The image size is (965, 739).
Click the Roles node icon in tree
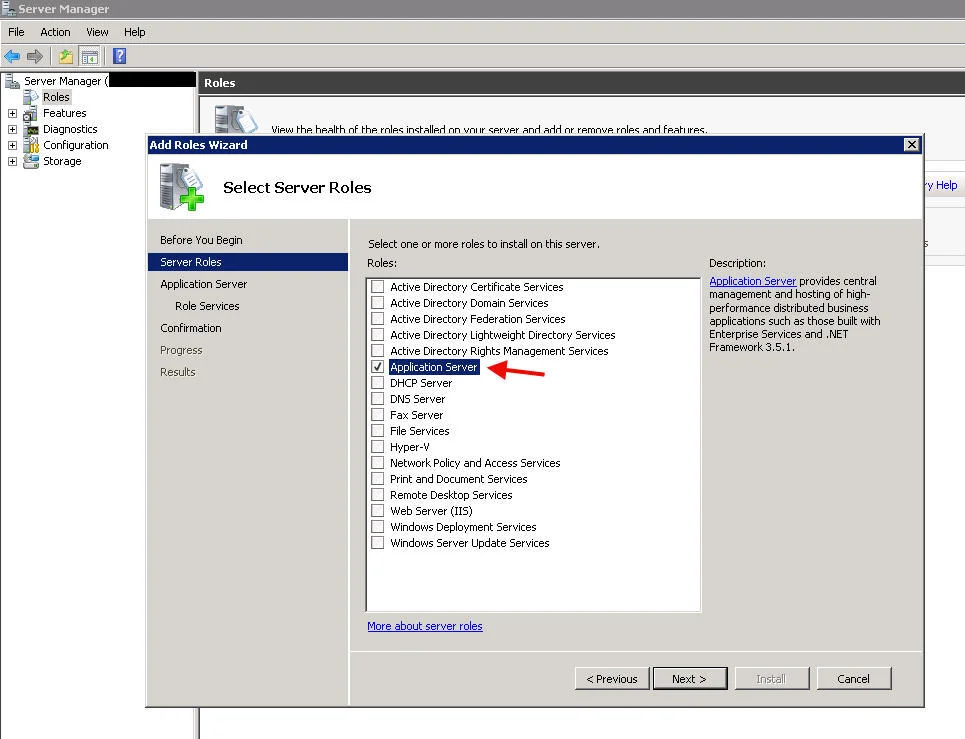[x=31, y=97]
